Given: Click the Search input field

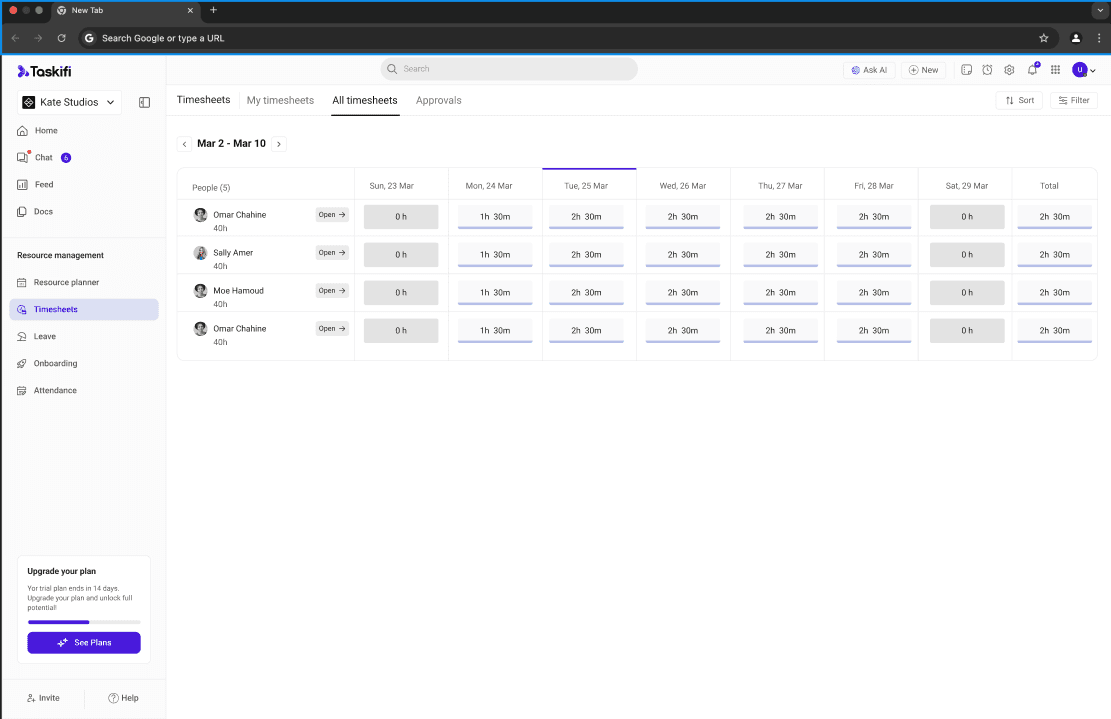Looking at the screenshot, I should tap(509, 69).
